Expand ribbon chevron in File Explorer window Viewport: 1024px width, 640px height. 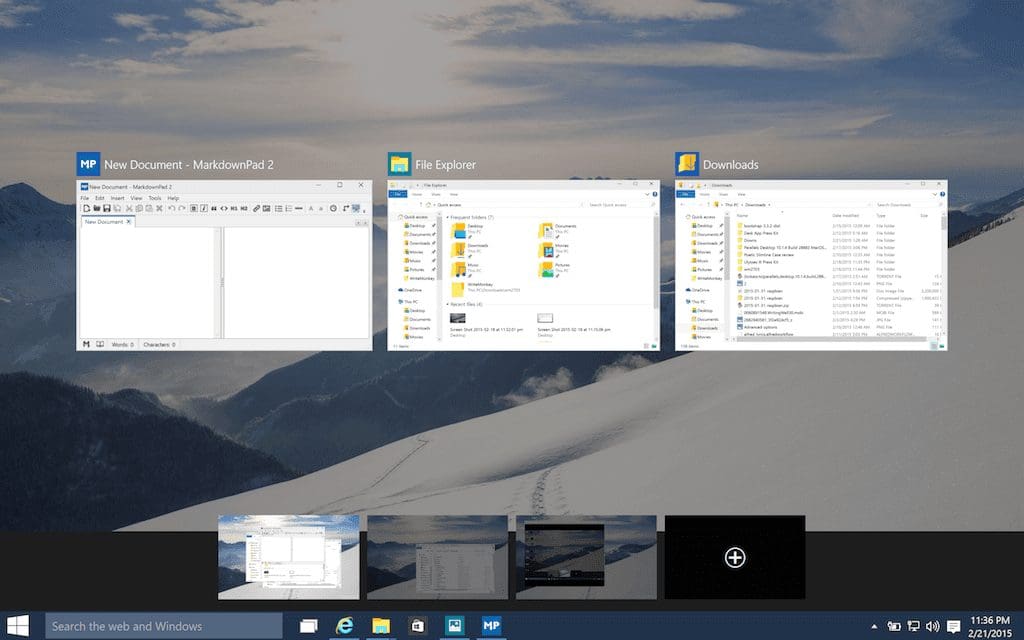point(647,194)
